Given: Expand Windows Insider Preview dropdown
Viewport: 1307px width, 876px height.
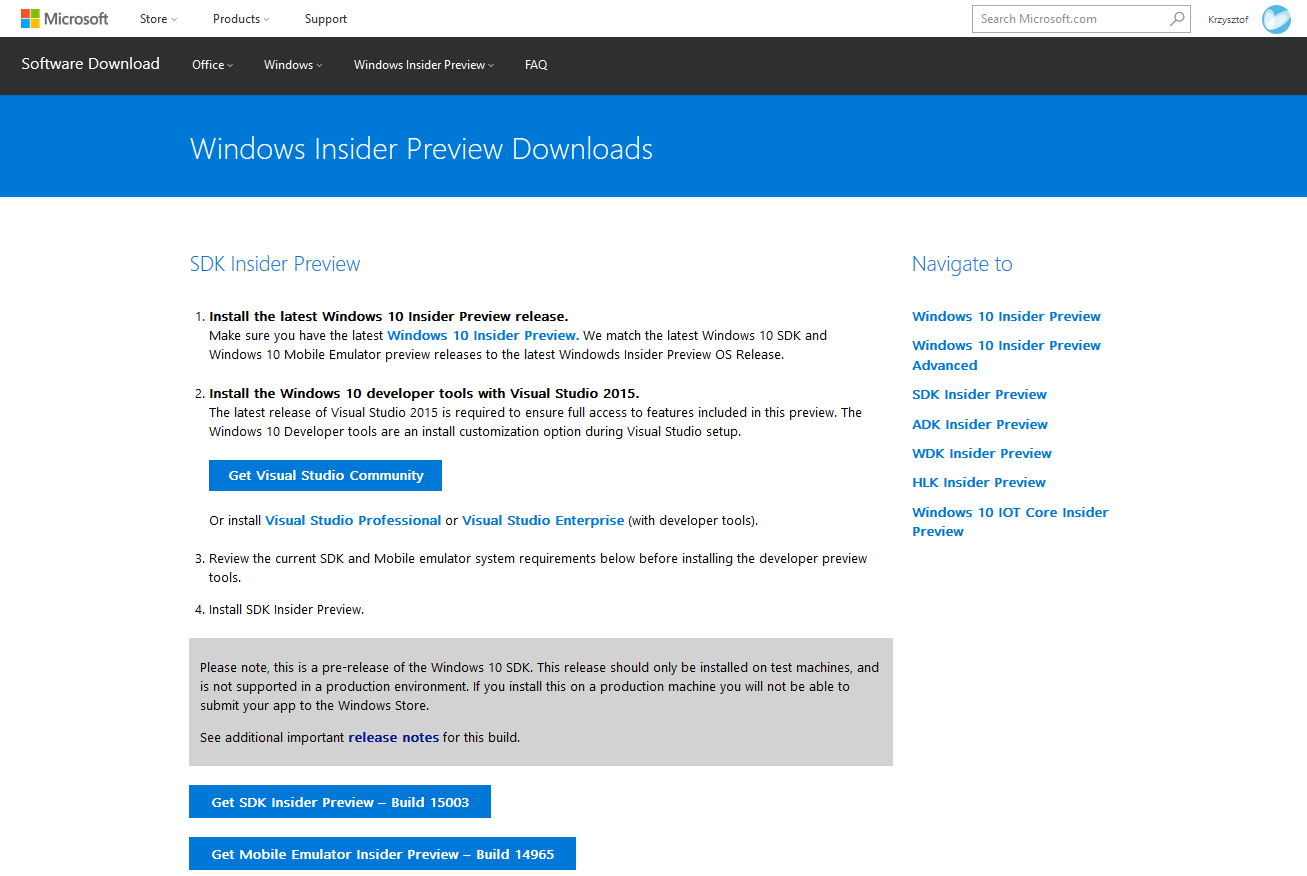Looking at the screenshot, I should tap(424, 65).
